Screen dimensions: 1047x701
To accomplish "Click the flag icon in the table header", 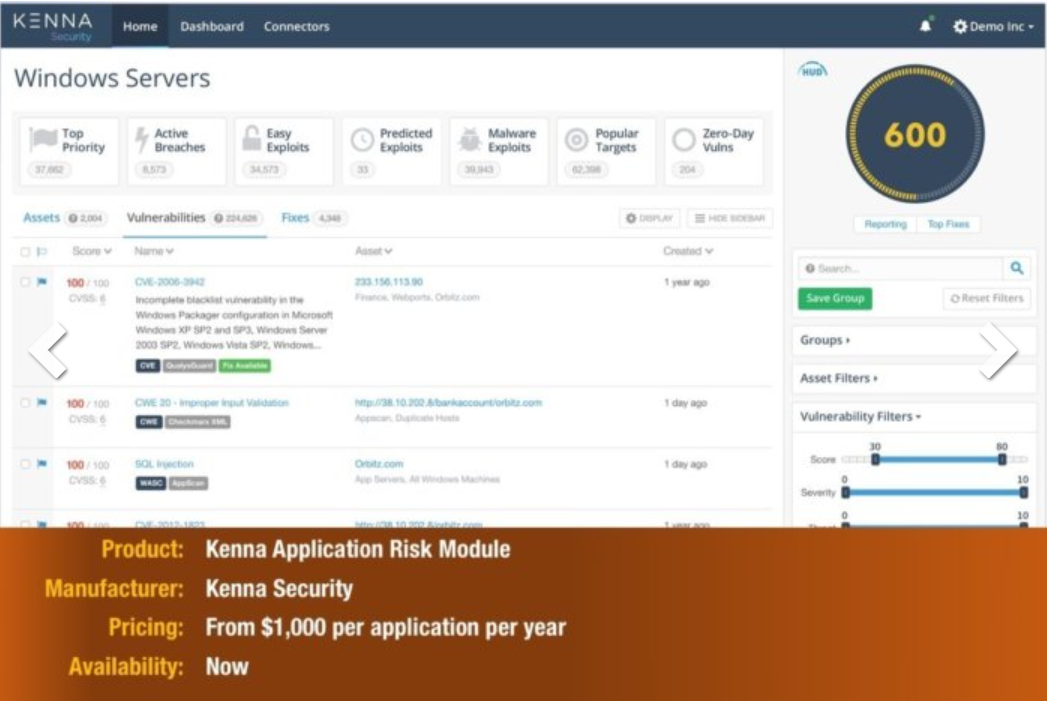I will 42,251.
